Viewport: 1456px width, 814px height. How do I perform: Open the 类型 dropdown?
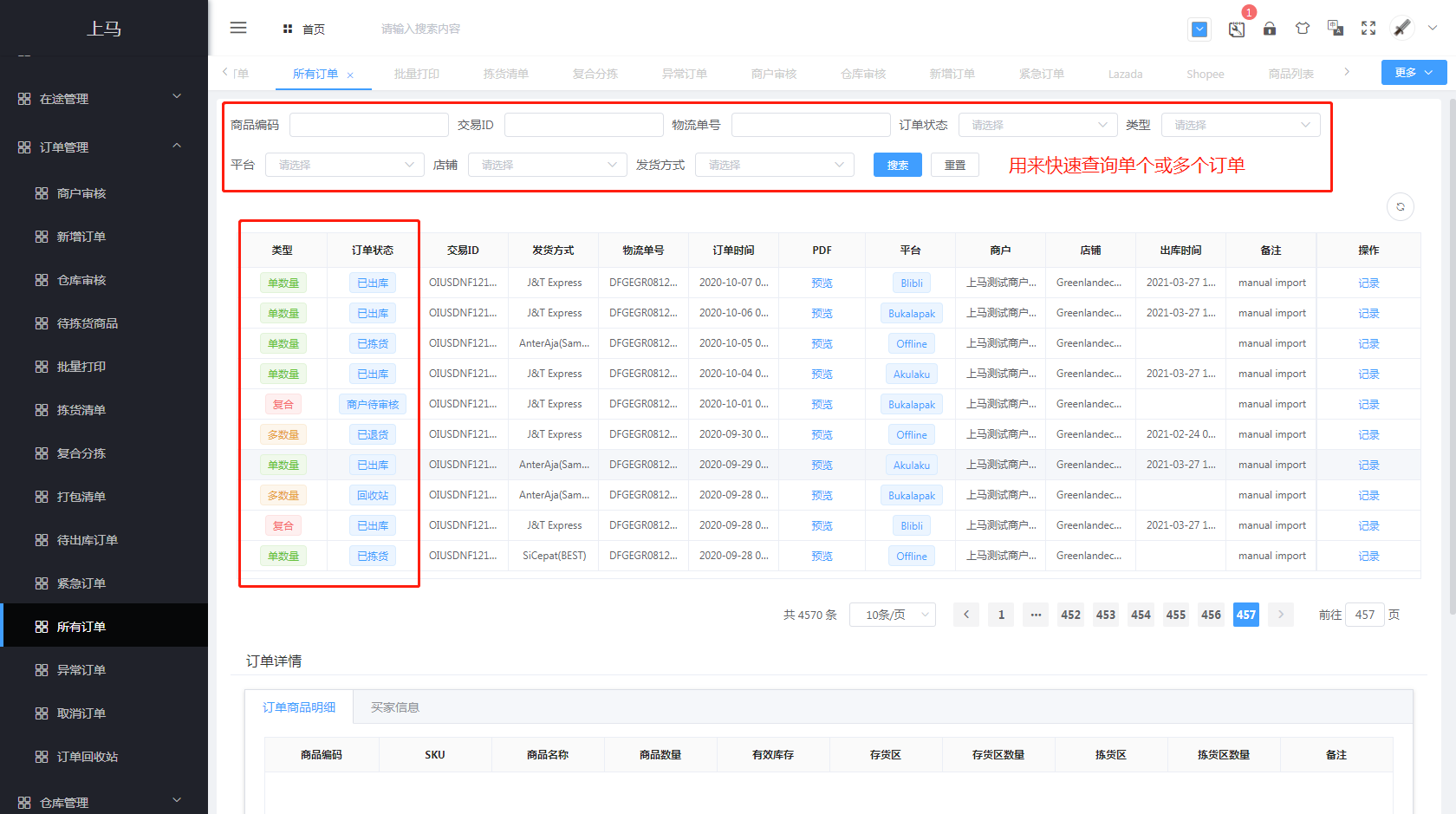1241,125
